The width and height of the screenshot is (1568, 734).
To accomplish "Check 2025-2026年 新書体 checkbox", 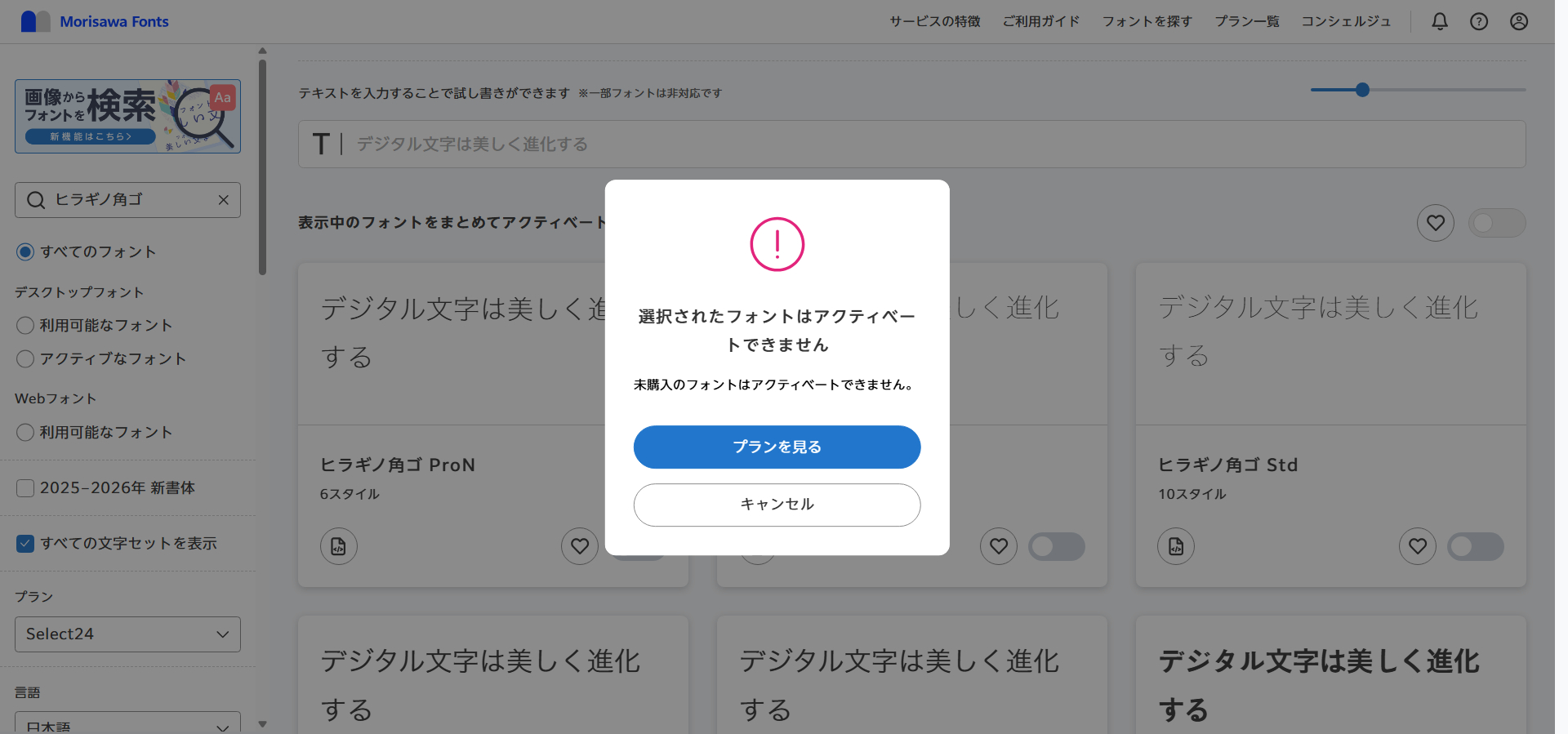I will [25, 488].
